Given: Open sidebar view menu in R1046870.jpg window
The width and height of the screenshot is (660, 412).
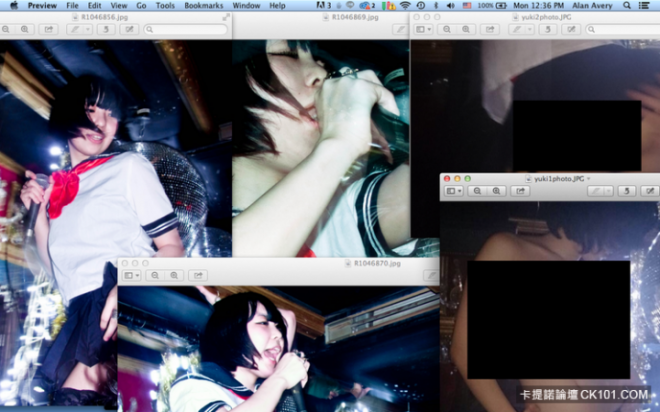Looking at the screenshot, I should [x=130, y=275].
